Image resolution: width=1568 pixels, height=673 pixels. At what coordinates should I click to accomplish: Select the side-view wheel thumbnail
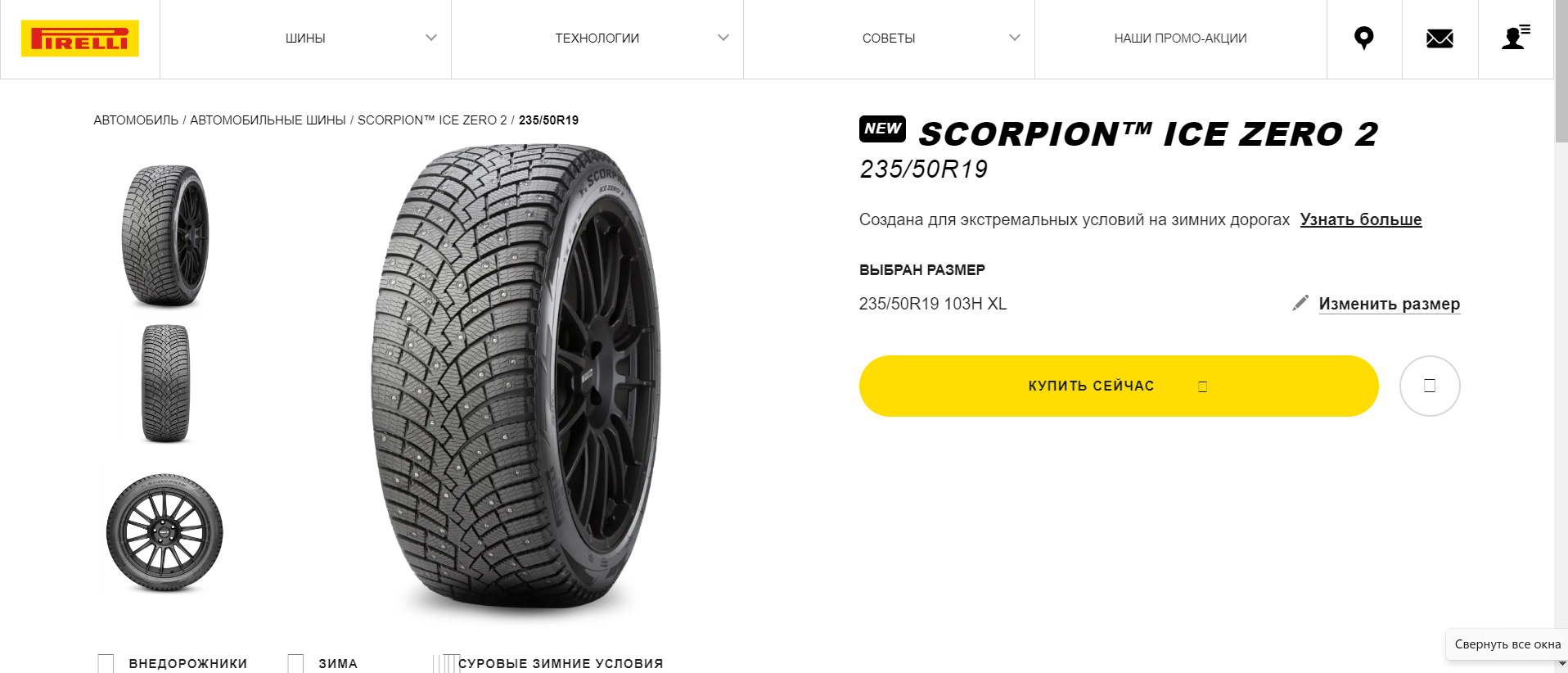(x=164, y=533)
